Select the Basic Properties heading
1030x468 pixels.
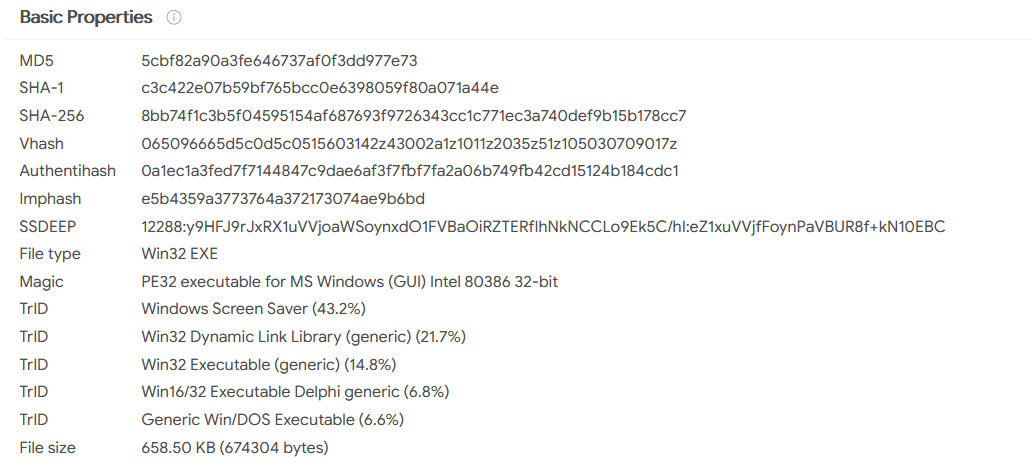pos(86,18)
